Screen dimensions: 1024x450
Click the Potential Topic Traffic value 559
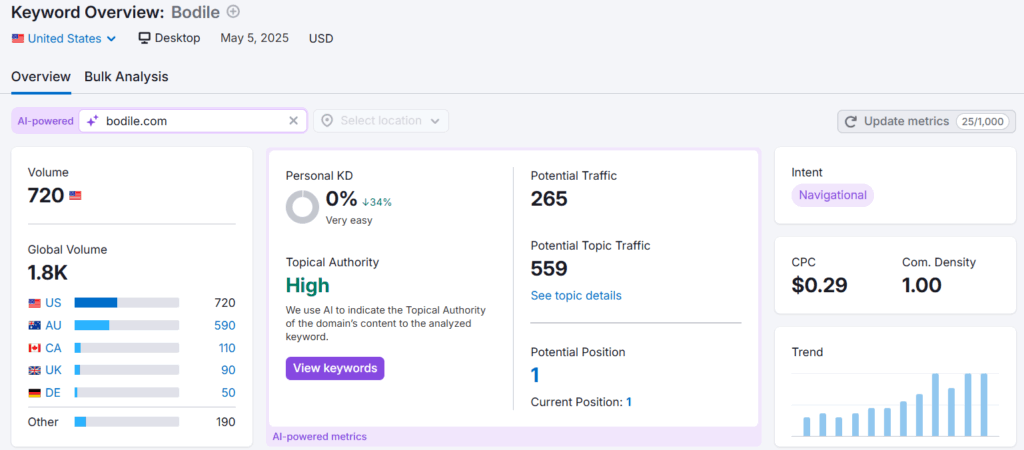tap(549, 268)
